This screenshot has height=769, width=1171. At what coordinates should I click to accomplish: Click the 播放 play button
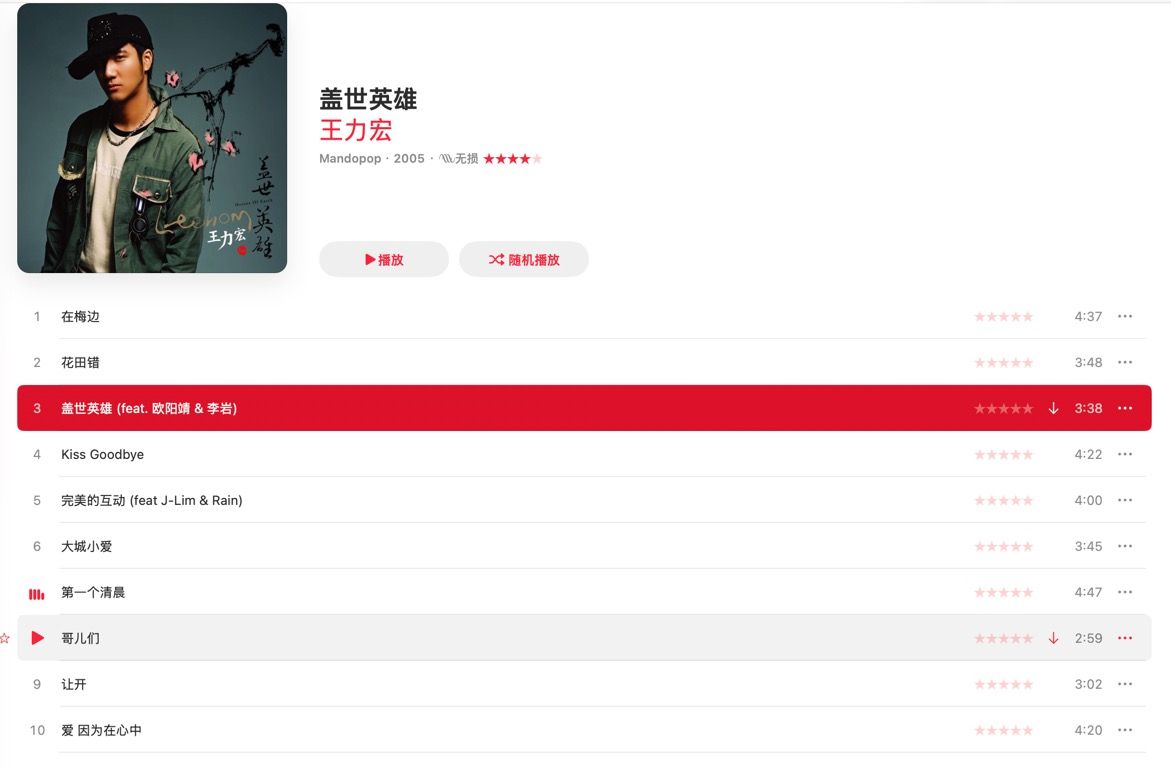(384, 259)
